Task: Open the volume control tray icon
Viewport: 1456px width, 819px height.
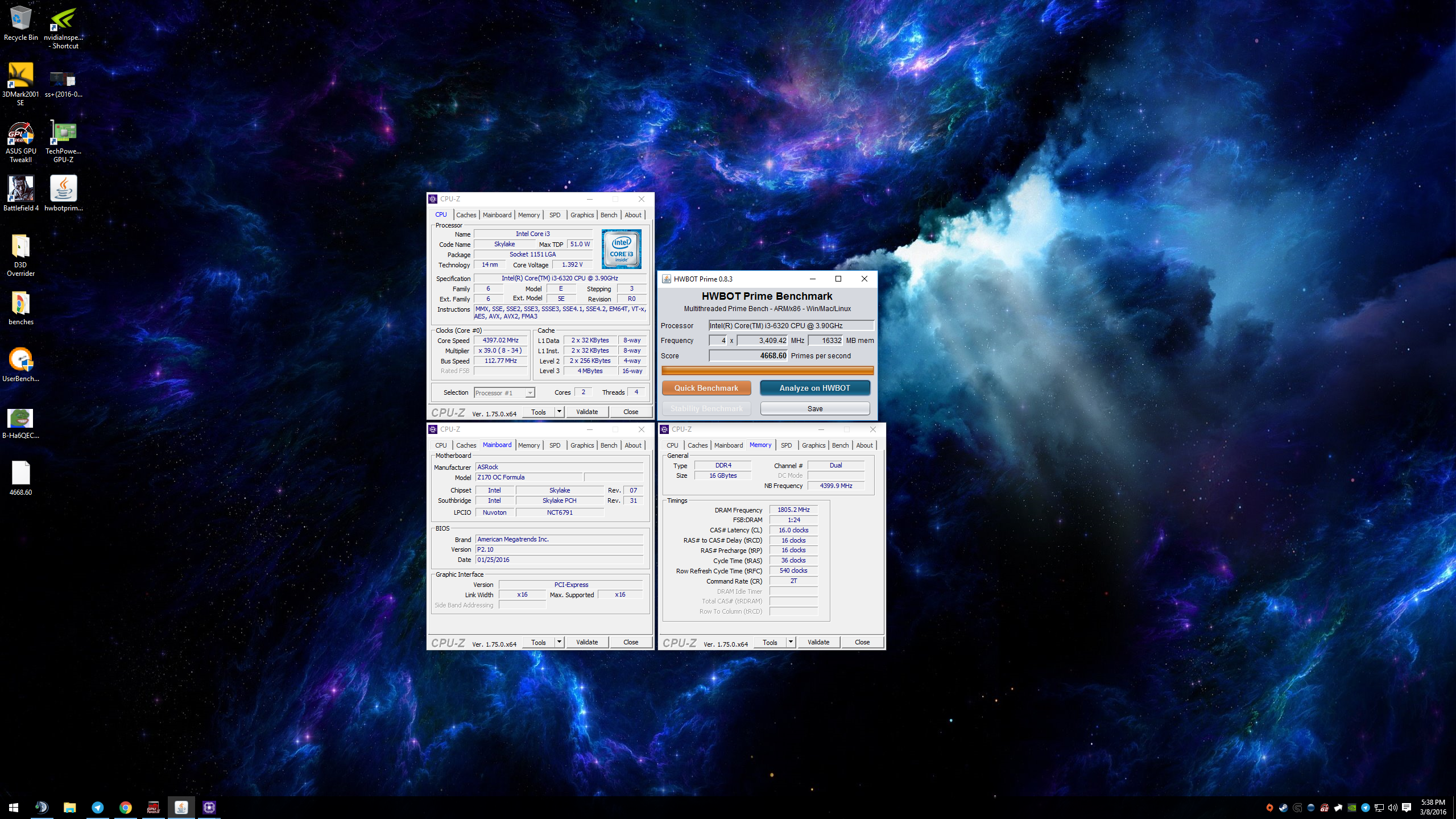Action: [x=1393, y=808]
